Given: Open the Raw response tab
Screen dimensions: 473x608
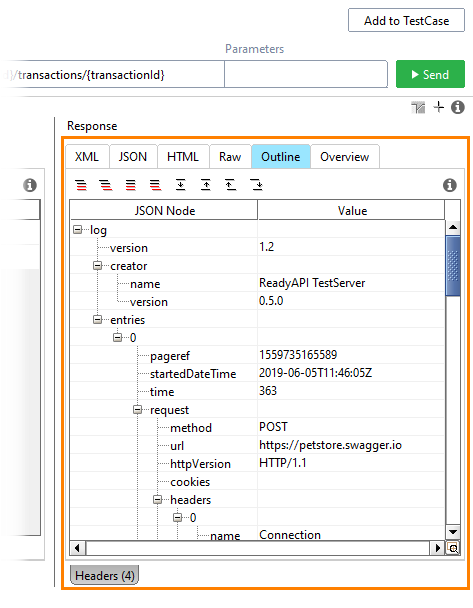Looking at the screenshot, I should click(x=230, y=157).
